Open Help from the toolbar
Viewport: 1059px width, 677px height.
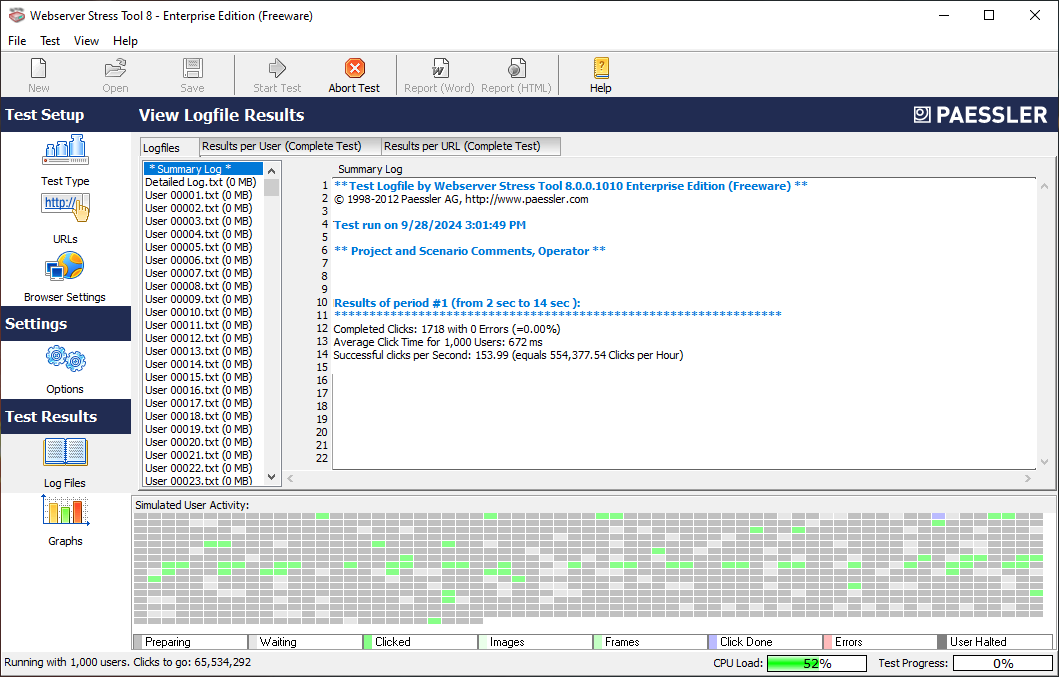(x=600, y=72)
